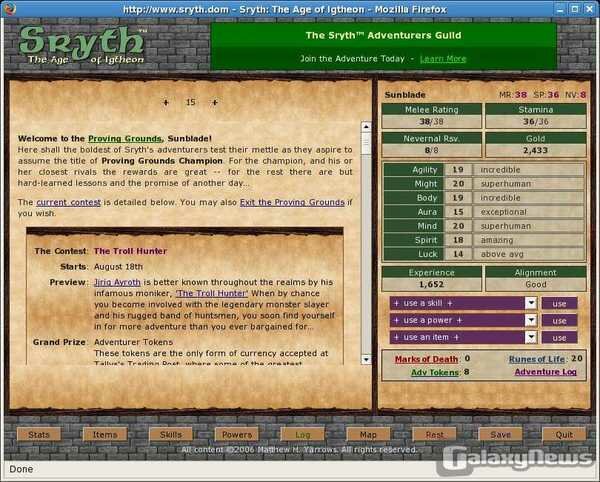Open the Runes of Life link
Image resolution: width=600 pixels, height=482 pixels.
pyautogui.click(x=537, y=359)
